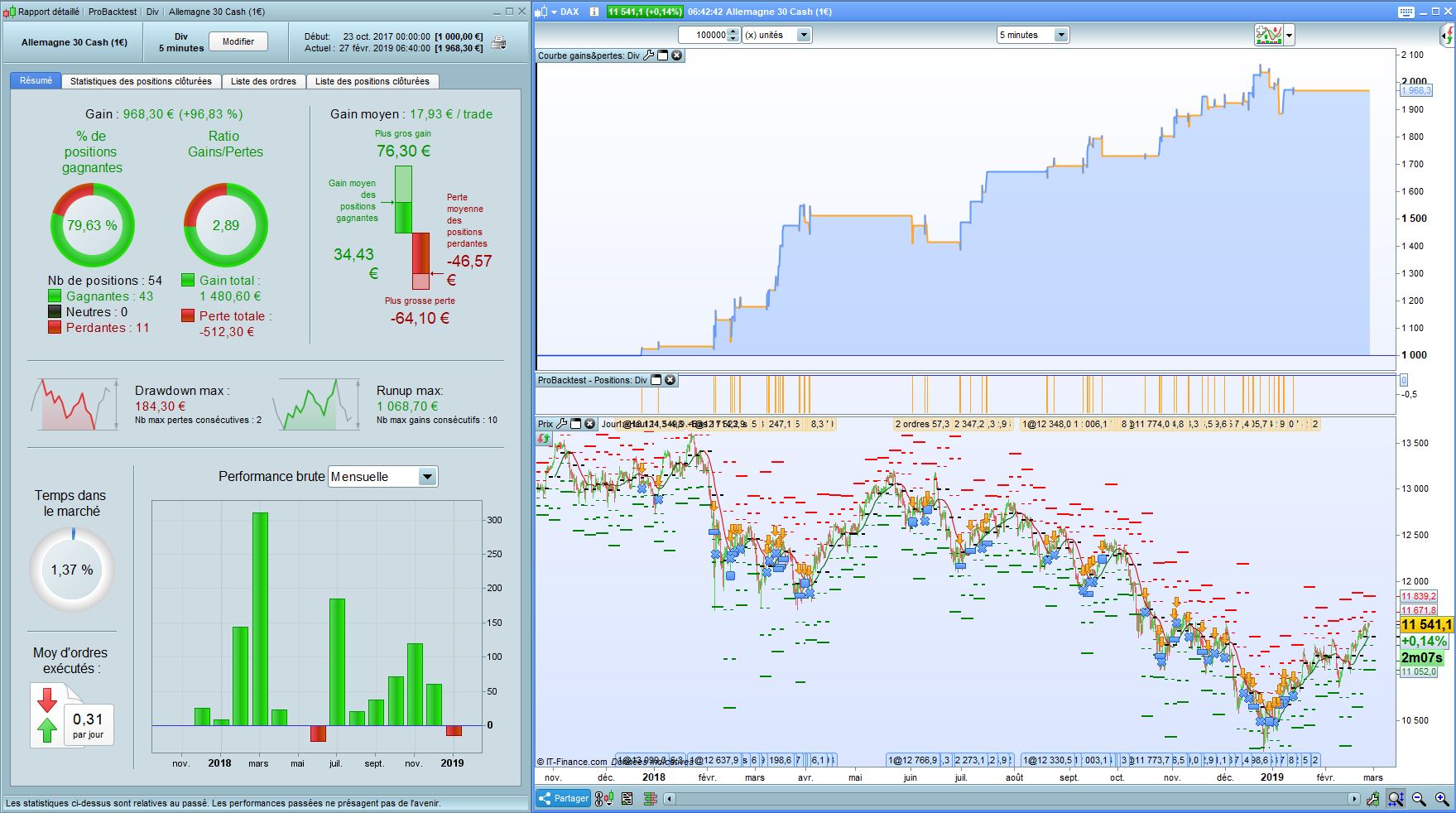Close the Courbe gains&pertes panel
Image resolution: width=1456 pixels, height=813 pixels.
[676, 55]
